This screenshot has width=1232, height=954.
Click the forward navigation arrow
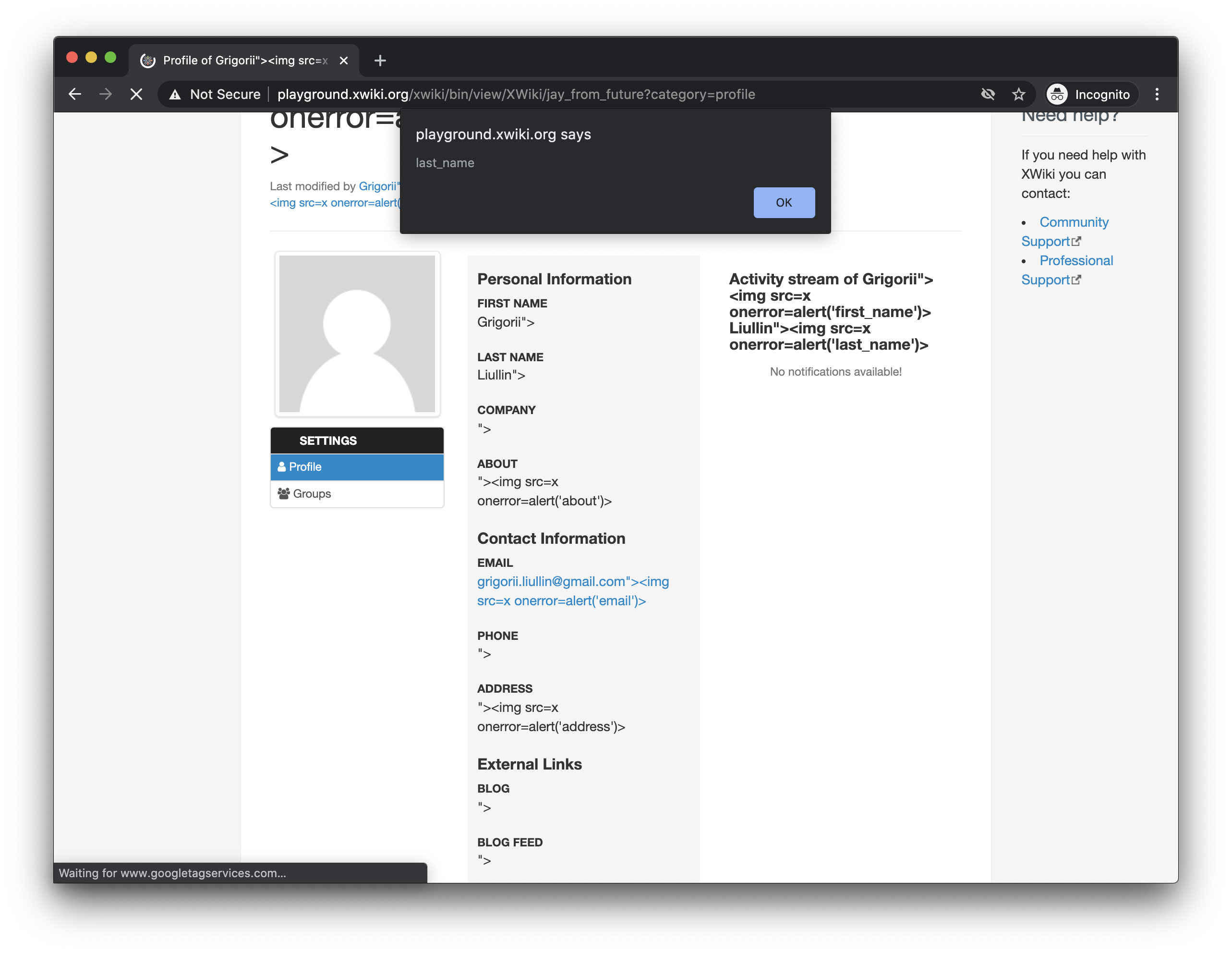click(106, 94)
